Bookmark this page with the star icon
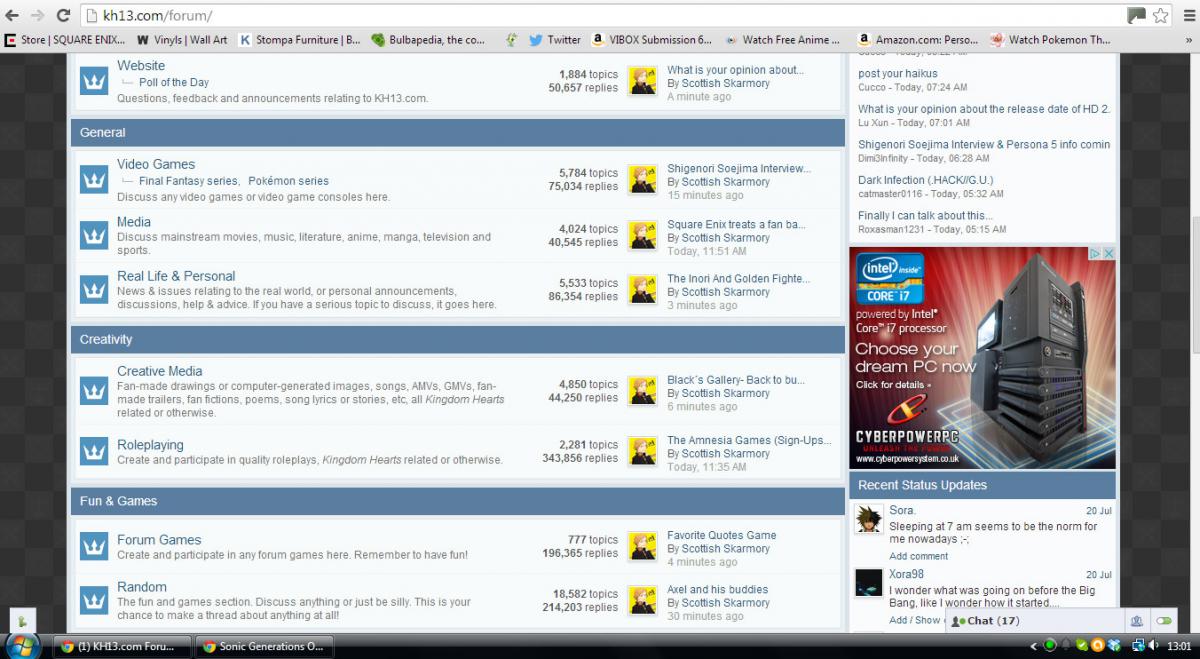Viewport: 1200px width, 659px height. pos(1160,16)
